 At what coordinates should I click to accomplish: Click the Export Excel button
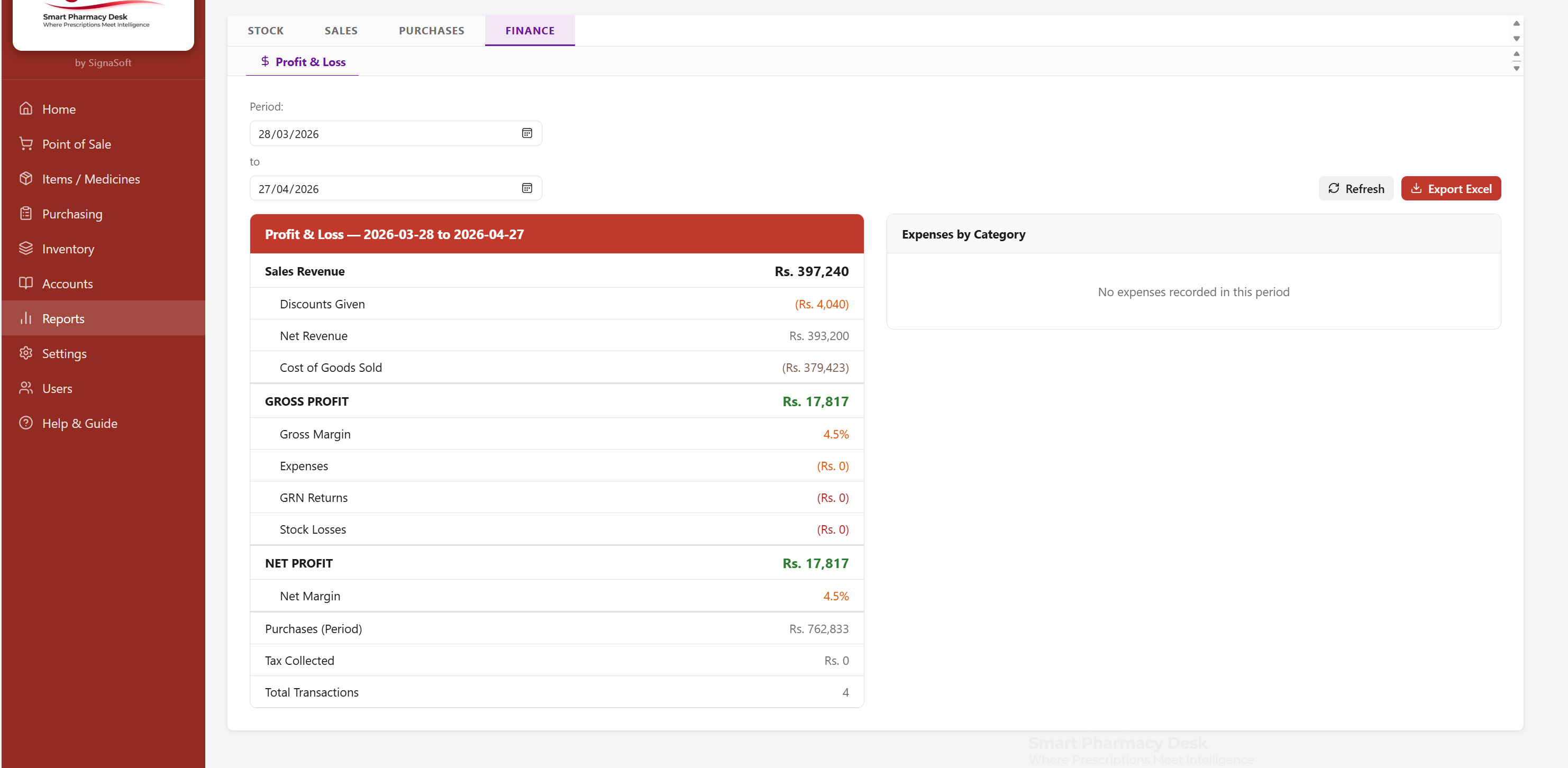[x=1451, y=189]
